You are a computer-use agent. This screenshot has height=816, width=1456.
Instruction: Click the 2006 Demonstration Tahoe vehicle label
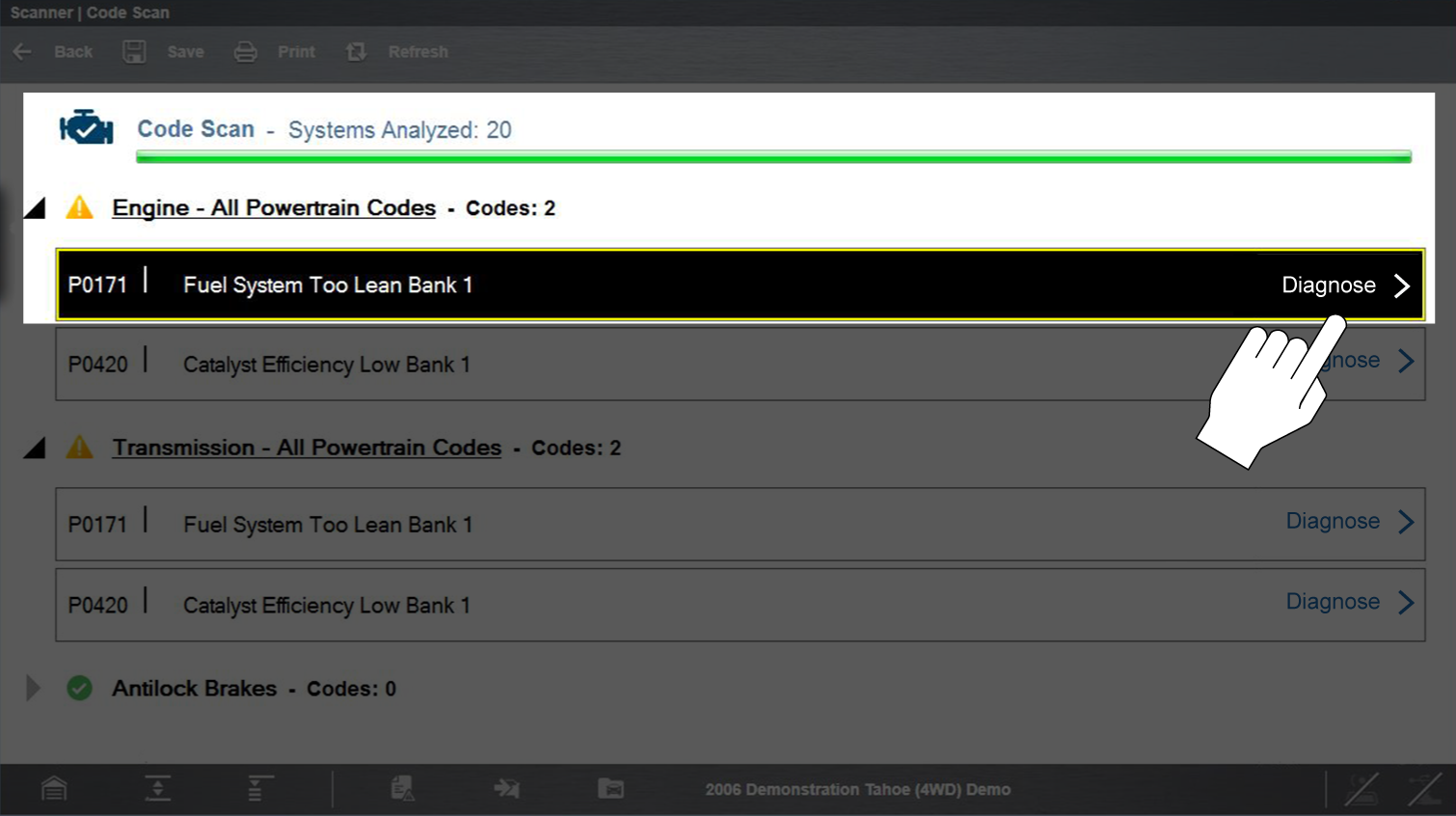tap(857, 789)
